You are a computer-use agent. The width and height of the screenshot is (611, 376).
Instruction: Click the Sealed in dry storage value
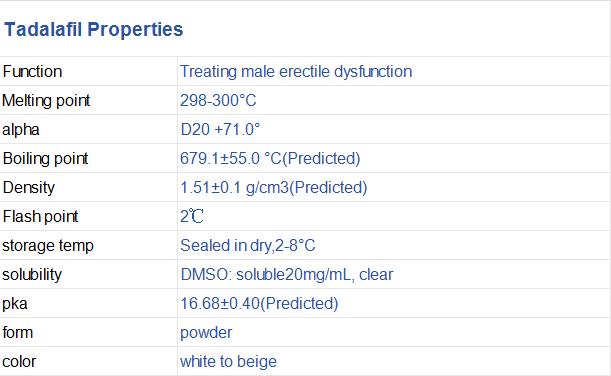[248, 246]
